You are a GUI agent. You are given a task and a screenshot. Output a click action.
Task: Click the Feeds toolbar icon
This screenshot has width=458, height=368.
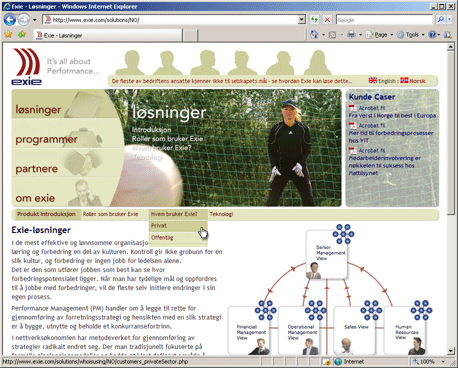tap(332, 35)
